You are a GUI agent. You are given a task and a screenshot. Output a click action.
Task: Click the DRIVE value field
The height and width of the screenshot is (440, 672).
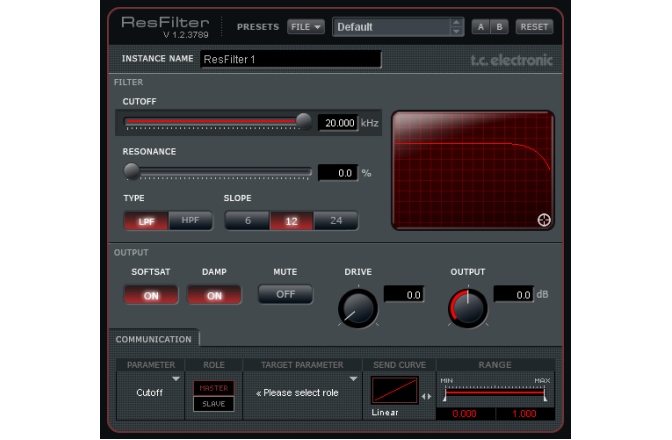[x=404, y=294]
